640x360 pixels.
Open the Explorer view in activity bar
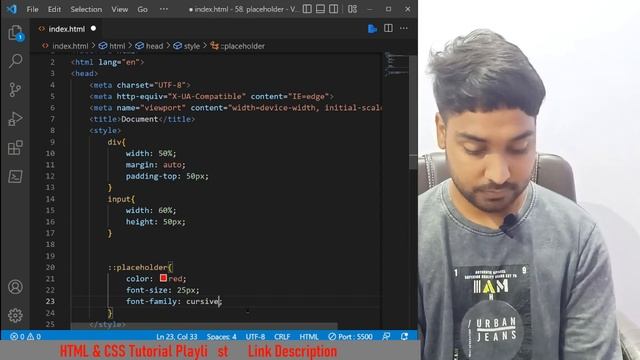click(15, 33)
